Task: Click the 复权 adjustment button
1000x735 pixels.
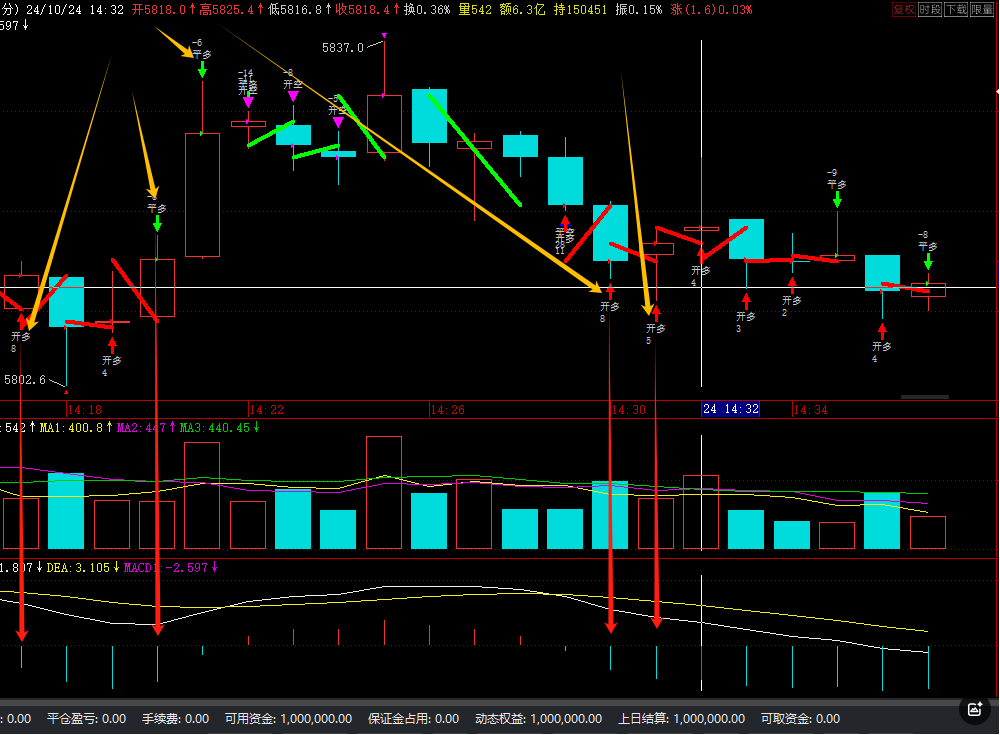Action: click(x=903, y=10)
